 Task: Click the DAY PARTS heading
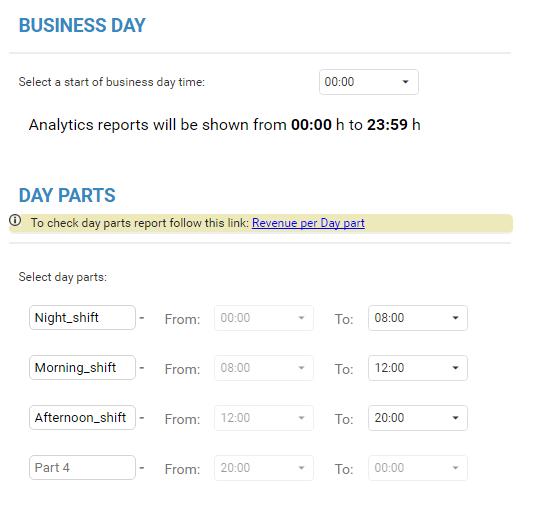coord(67,195)
